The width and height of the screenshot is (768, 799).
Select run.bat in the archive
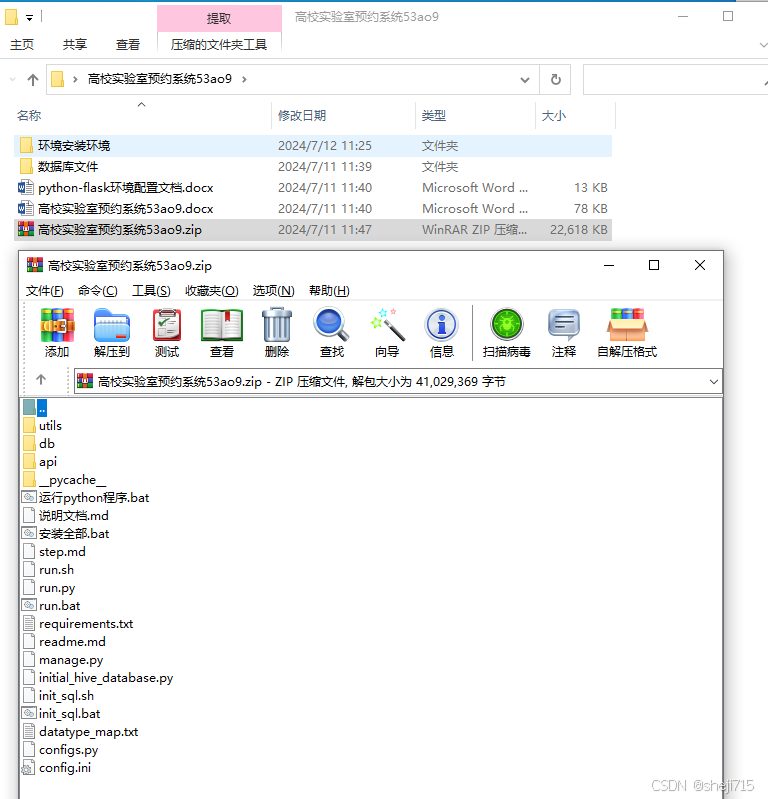pyautogui.click(x=60, y=605)
